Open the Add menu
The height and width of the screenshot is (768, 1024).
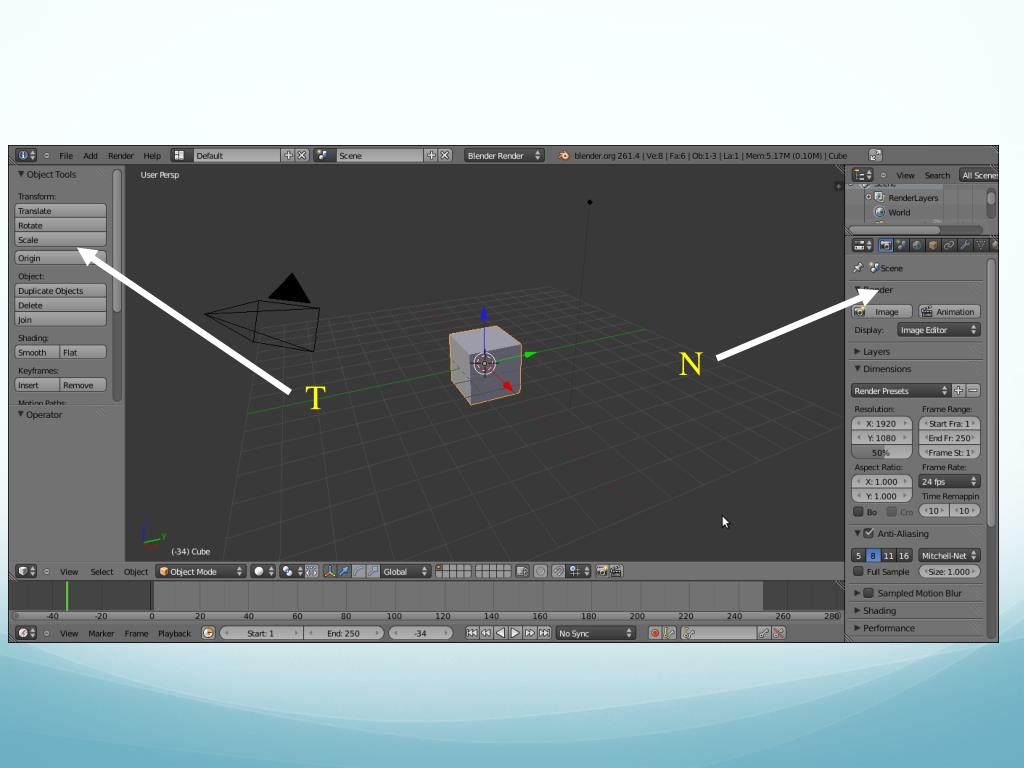pyautogui.click(x=90, y=155)
